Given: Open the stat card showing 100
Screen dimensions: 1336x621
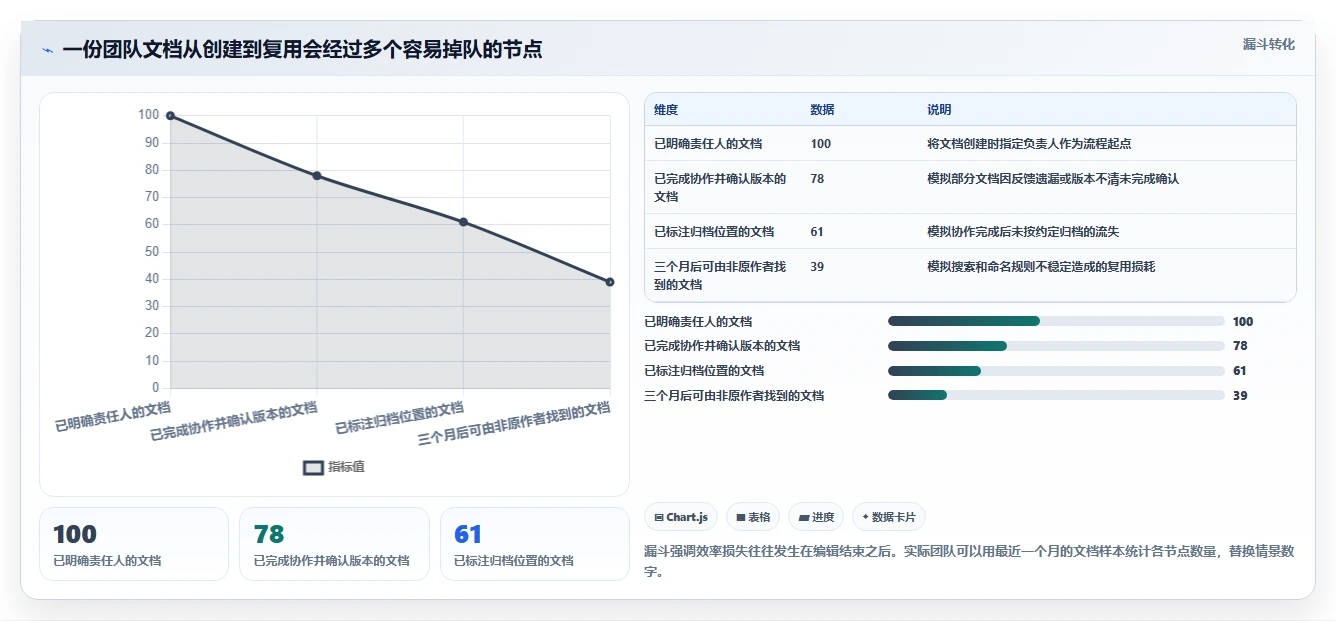Looking at the screenshot, I should coord(134,544).
